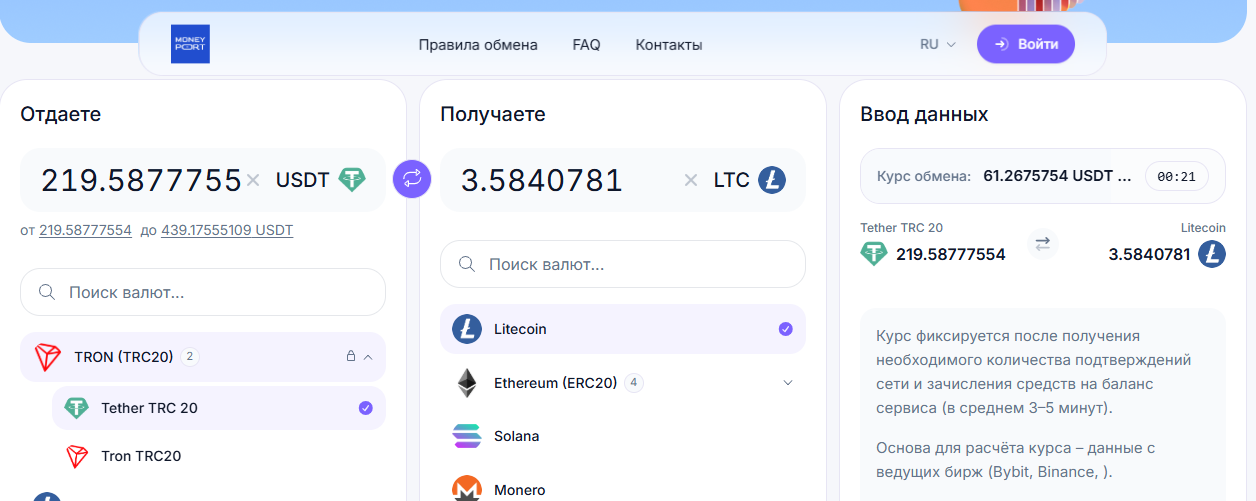
Task: Click Tether icon beside 219.58777554 summary
Action: [874, 253]
